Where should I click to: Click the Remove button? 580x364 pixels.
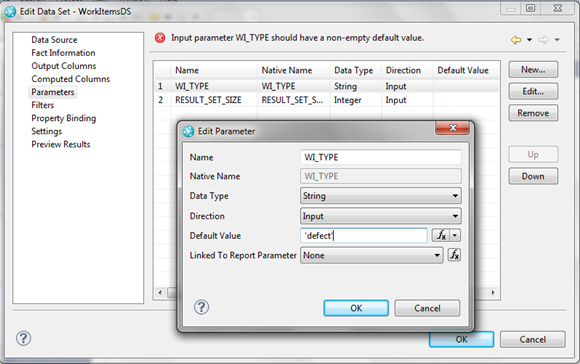pyautogui.click(x=533, y=113)
